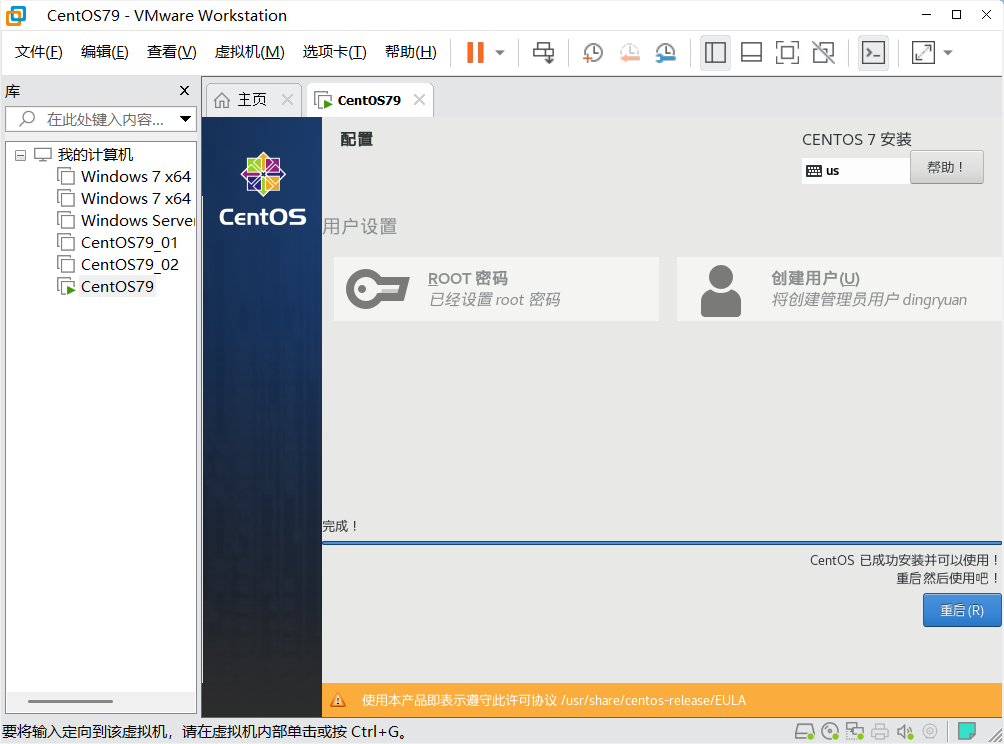Viewport: 1004px width, 744px height.
Task: Open the snapshot manager
Action: (x=666, y=53)
